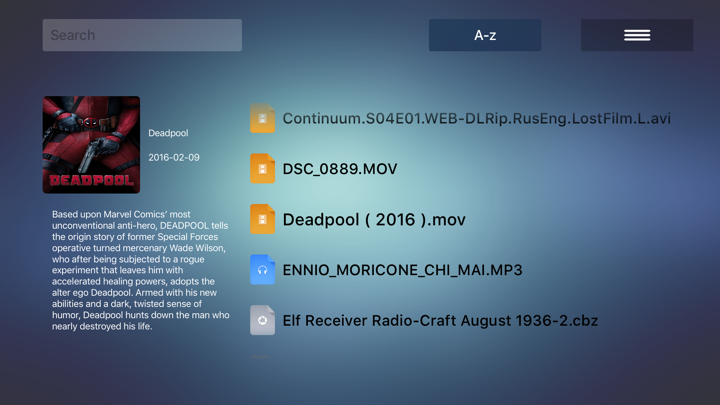Click the three-line icon in dark button
Image resolution: width=720 pixels, height=405 pixels.
click(637, 35)
